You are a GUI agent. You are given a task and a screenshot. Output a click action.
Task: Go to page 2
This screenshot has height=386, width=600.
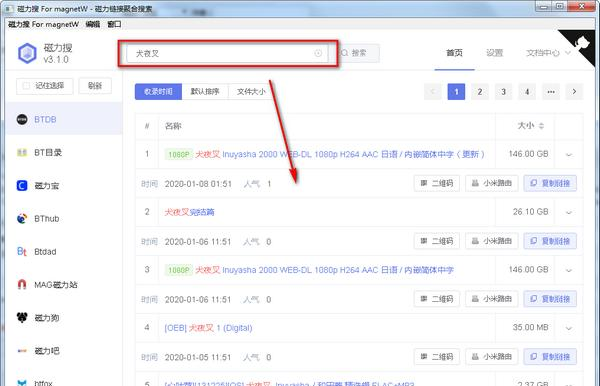coord(480,91)
